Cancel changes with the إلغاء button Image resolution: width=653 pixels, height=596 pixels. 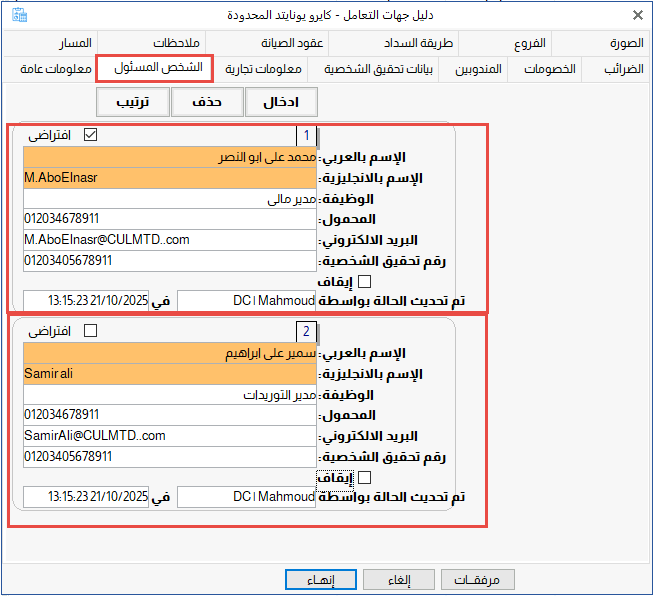point(399,579)
